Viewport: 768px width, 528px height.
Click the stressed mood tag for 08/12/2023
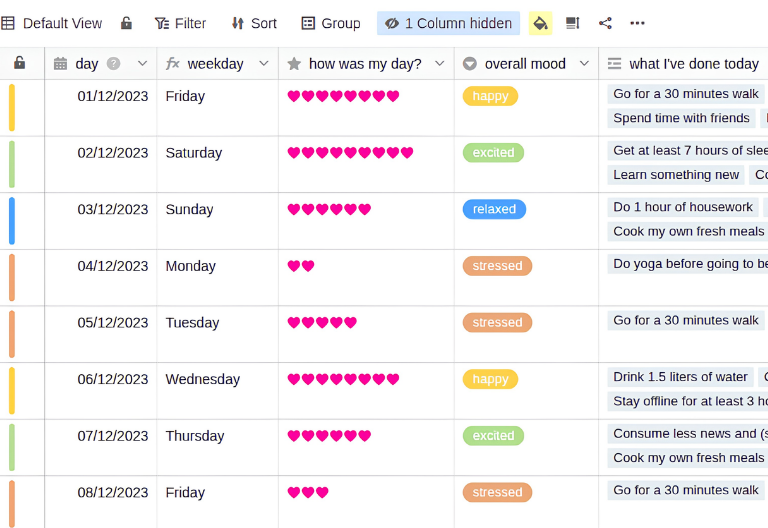(x=497, y=492)
